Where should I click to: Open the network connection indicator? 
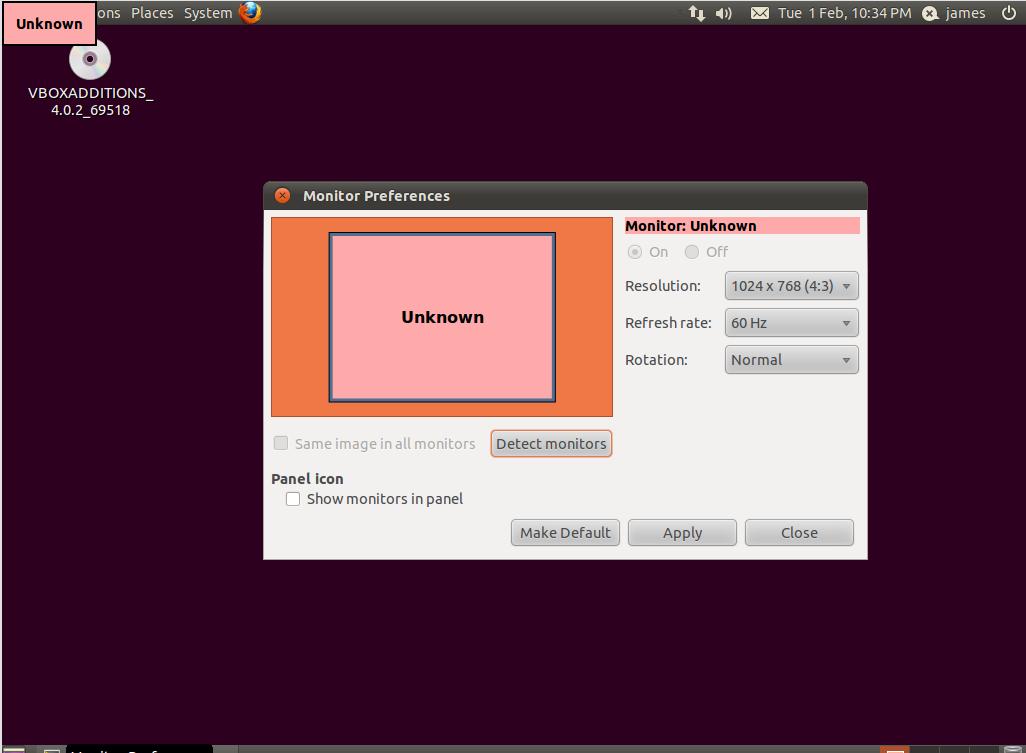[697, 13]
